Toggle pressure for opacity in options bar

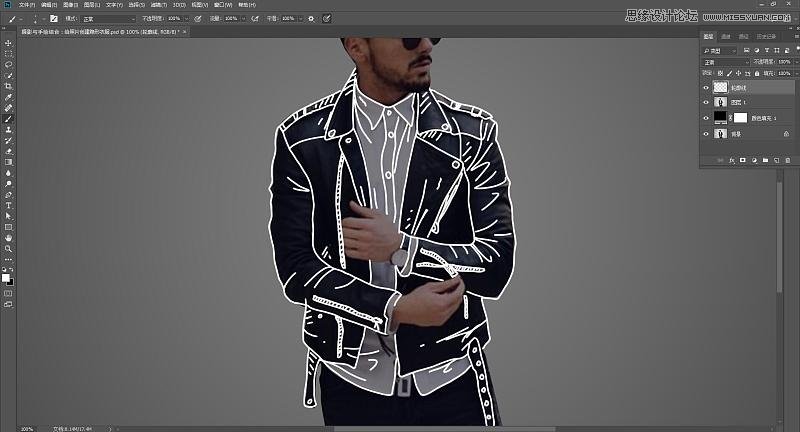(x=198, y=18)
